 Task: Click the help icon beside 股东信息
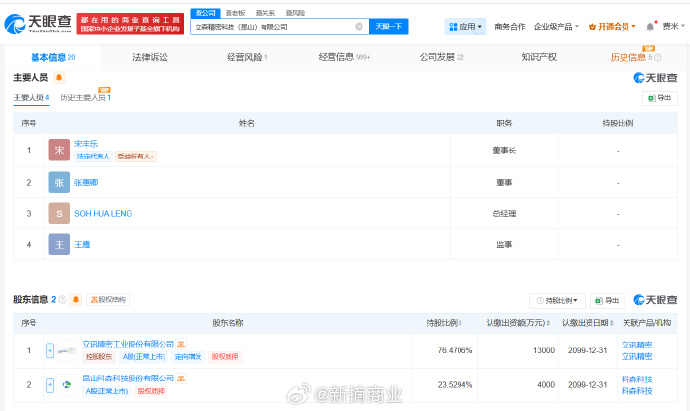62,300
